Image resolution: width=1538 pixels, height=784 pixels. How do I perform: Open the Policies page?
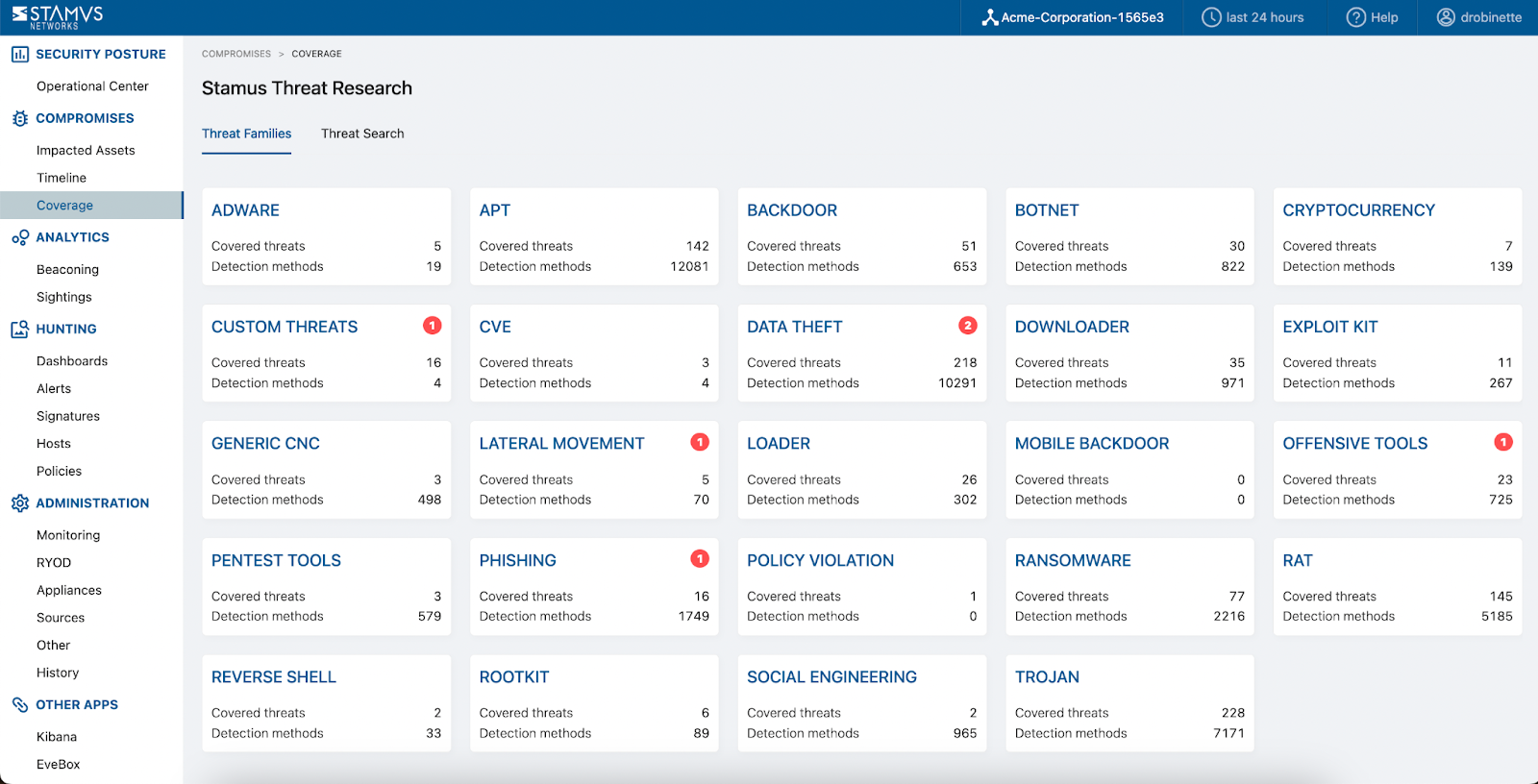click(59, 471)
